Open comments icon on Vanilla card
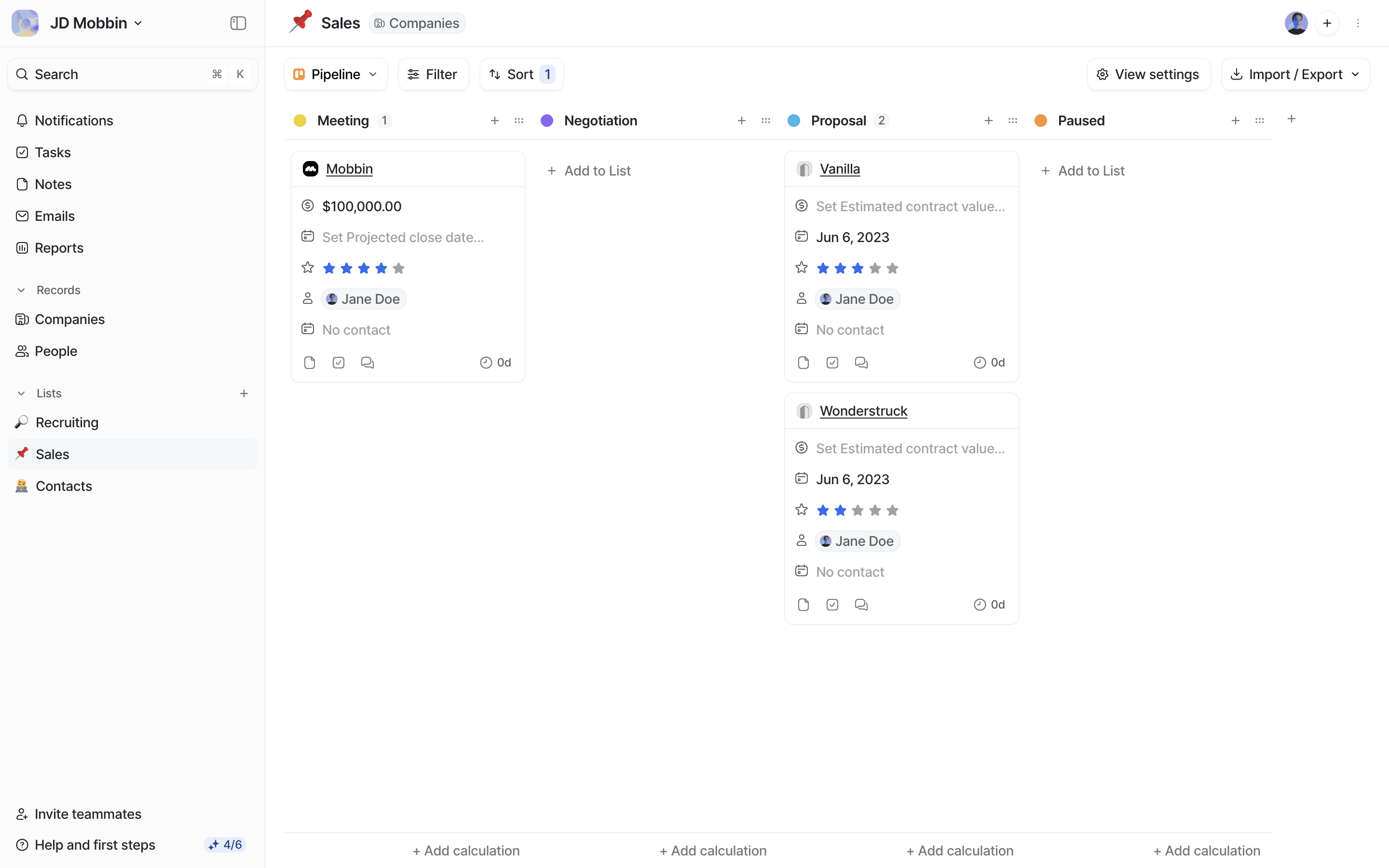Image resolution: width=1389 pixels, height=868 pixels. coord(861,362)
